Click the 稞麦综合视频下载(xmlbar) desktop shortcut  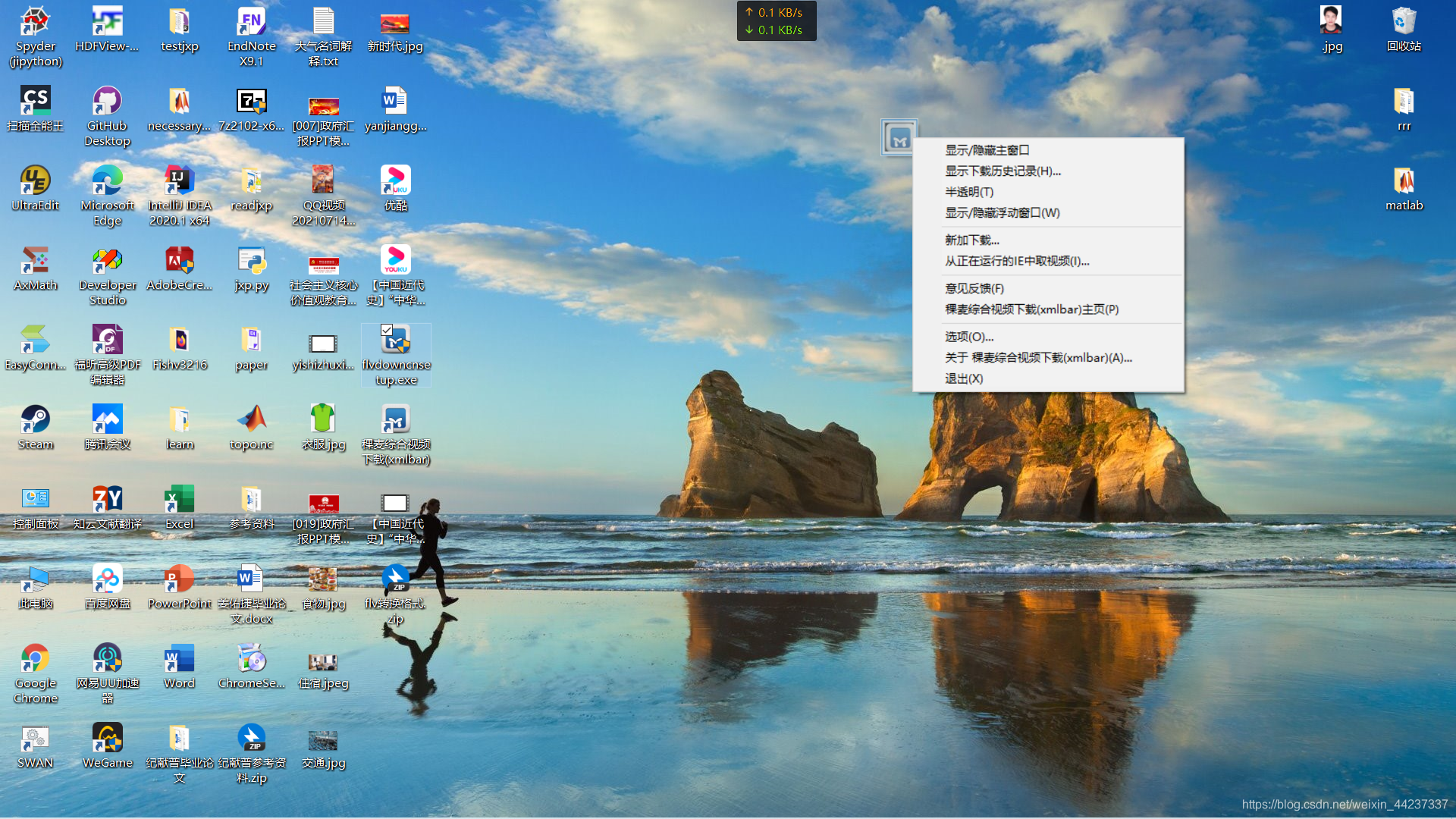click(x=395, y=419)
